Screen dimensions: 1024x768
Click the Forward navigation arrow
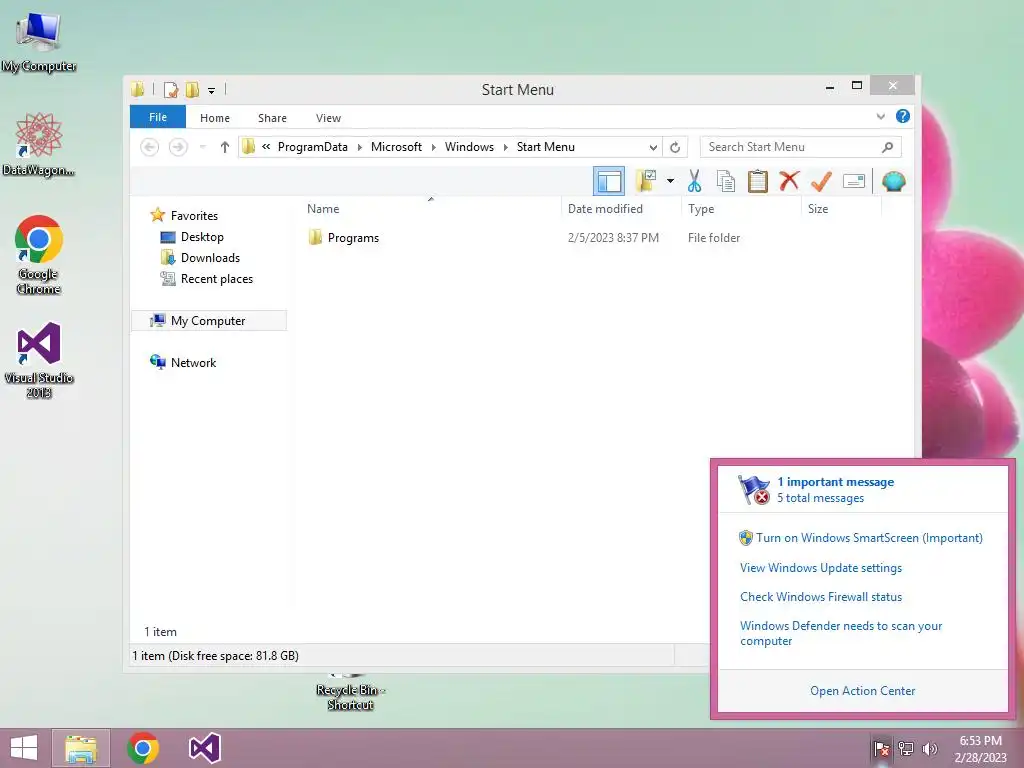(x=178, y=148)
